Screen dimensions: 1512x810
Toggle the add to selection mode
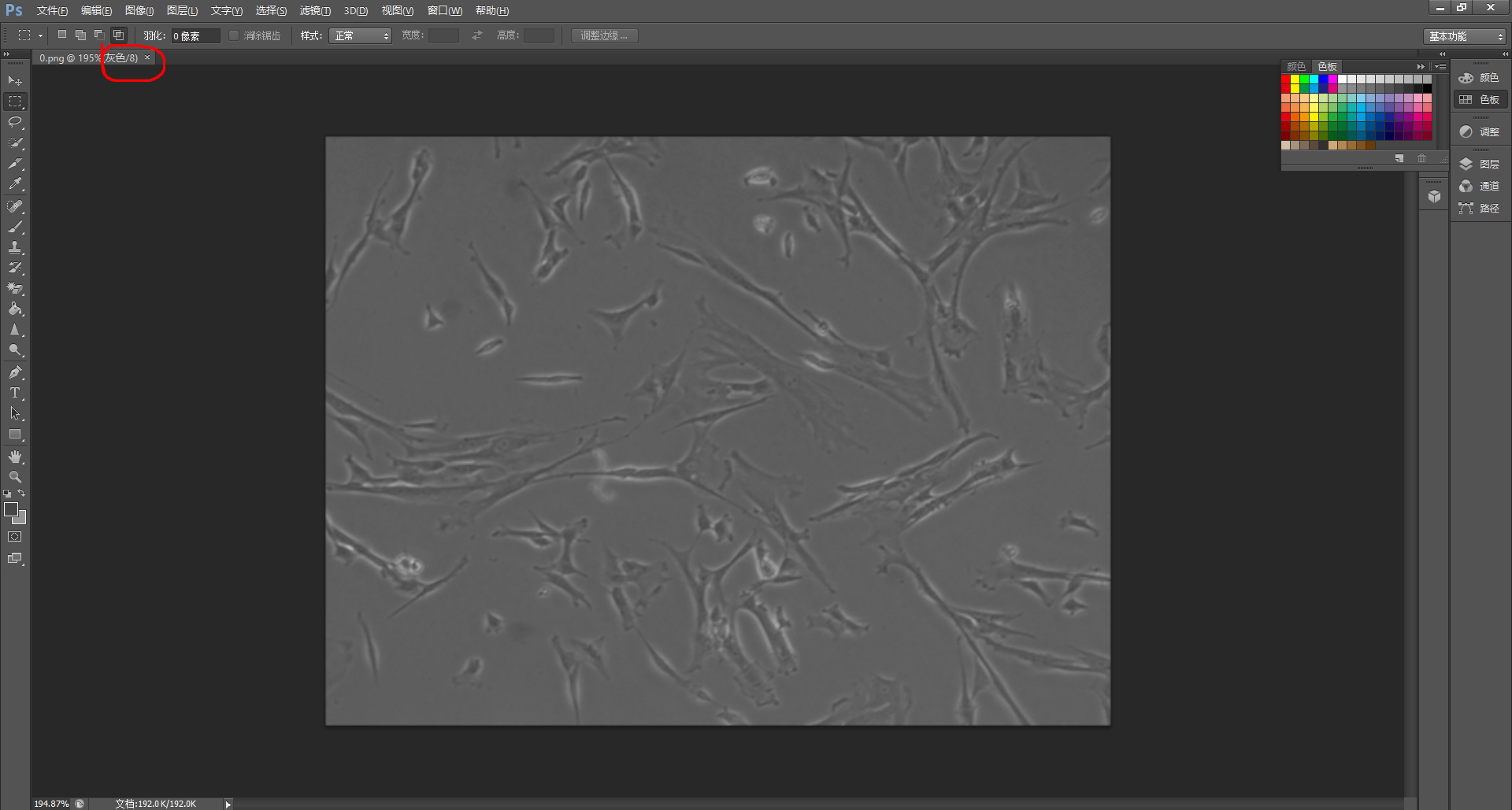pos(80,35)
